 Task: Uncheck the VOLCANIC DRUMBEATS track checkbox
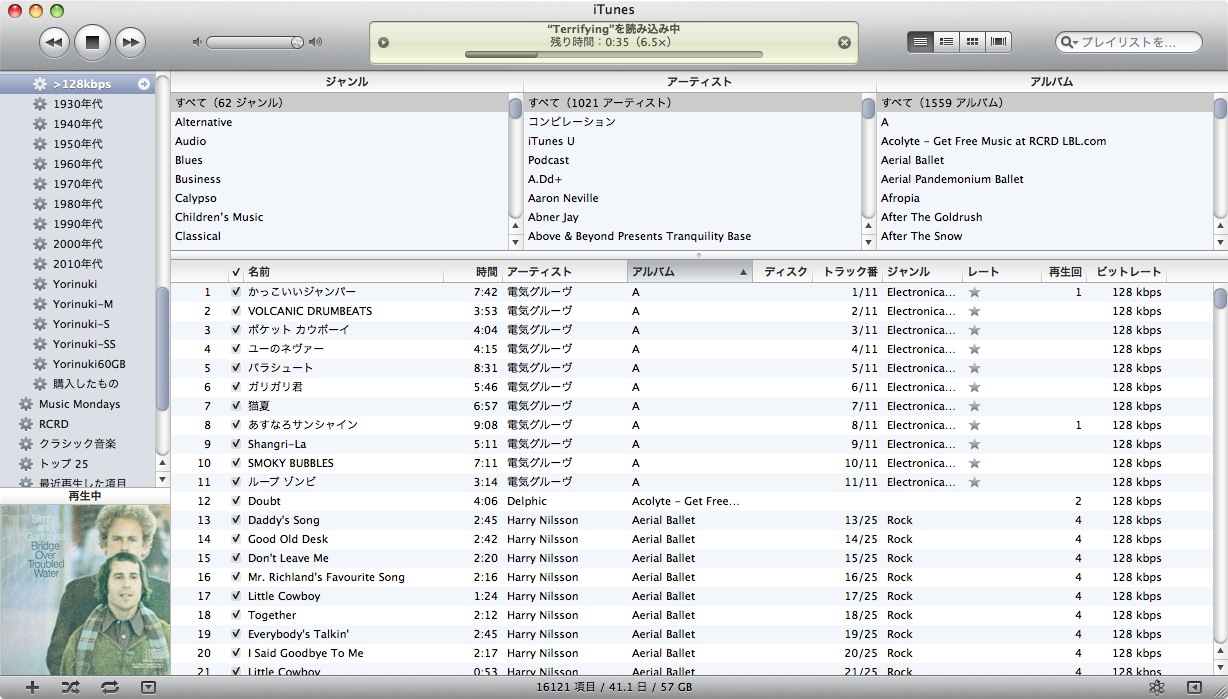coord(236,311)
